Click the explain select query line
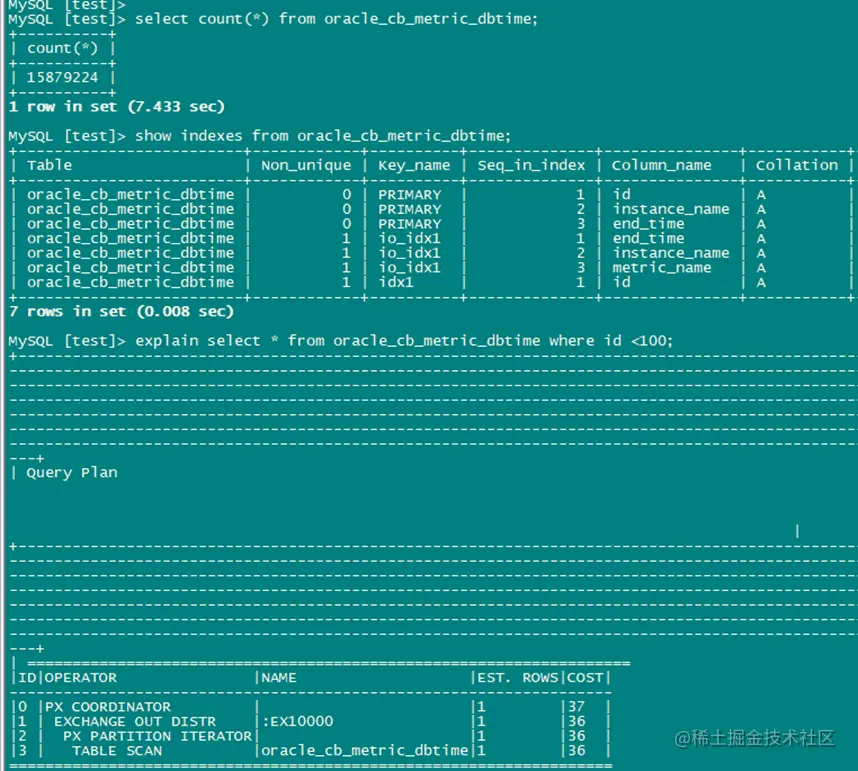 pos(340,341)
